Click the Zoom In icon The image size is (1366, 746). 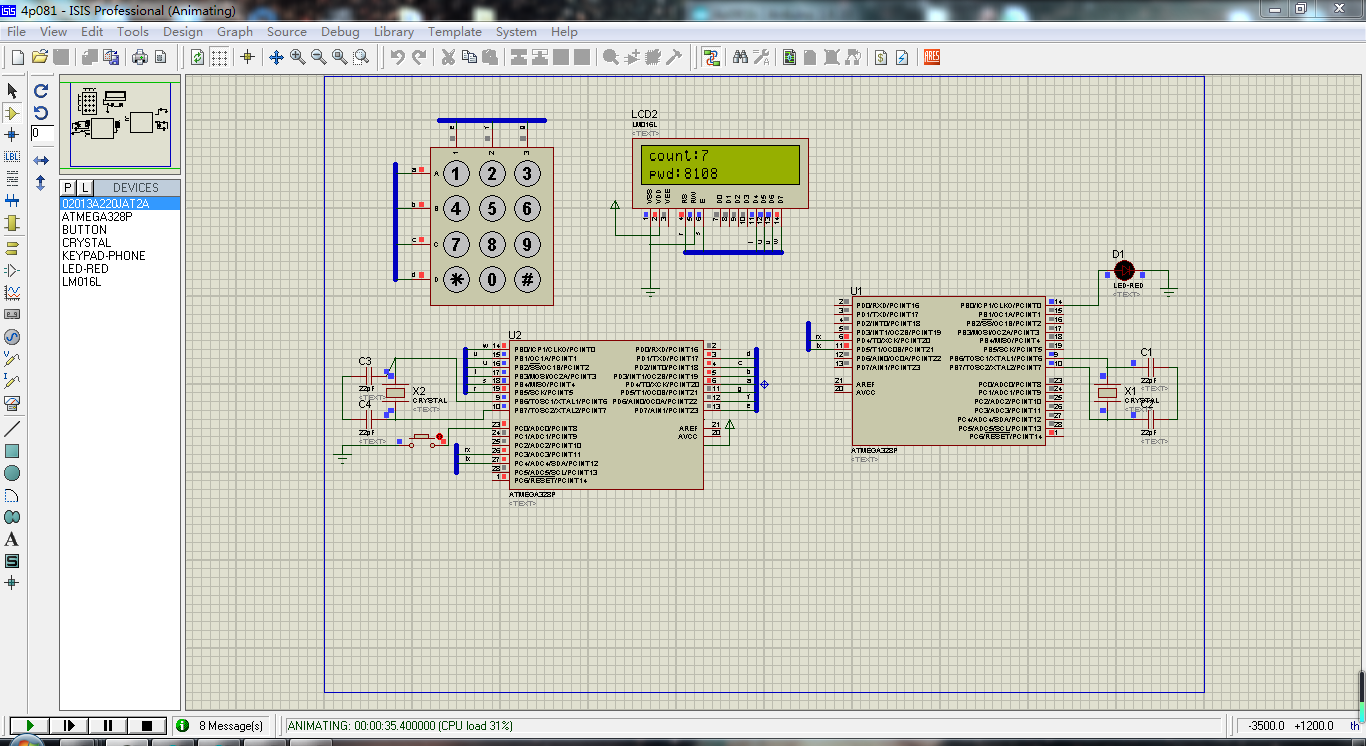point(297,57)
